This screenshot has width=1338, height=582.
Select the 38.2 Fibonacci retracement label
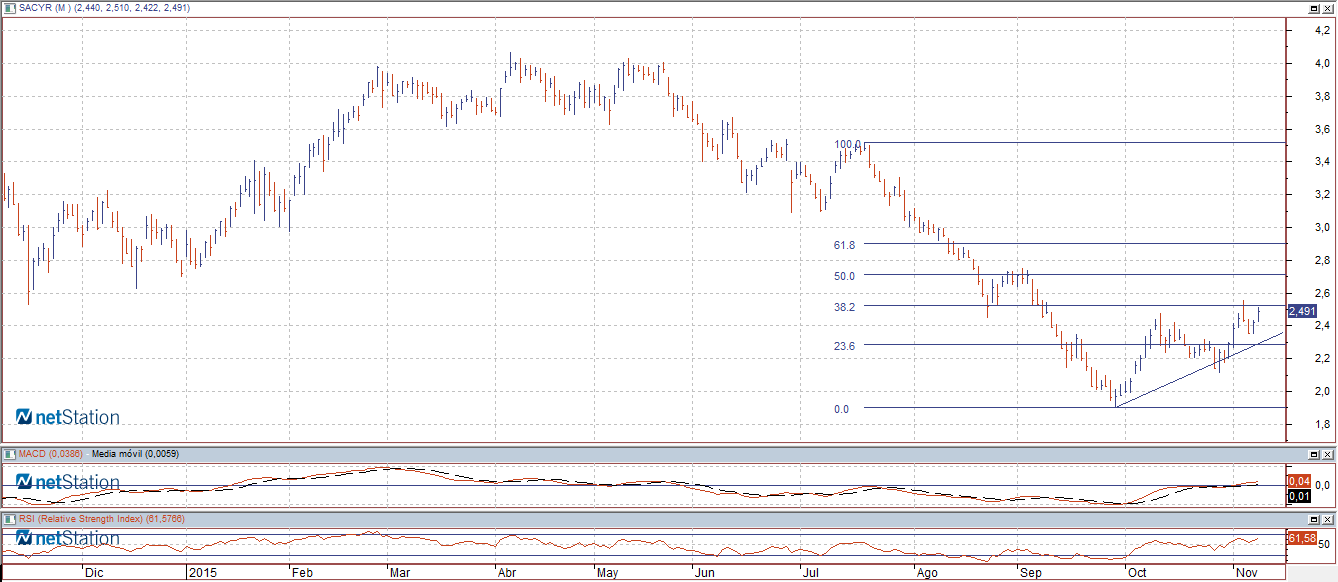point(844,307)
